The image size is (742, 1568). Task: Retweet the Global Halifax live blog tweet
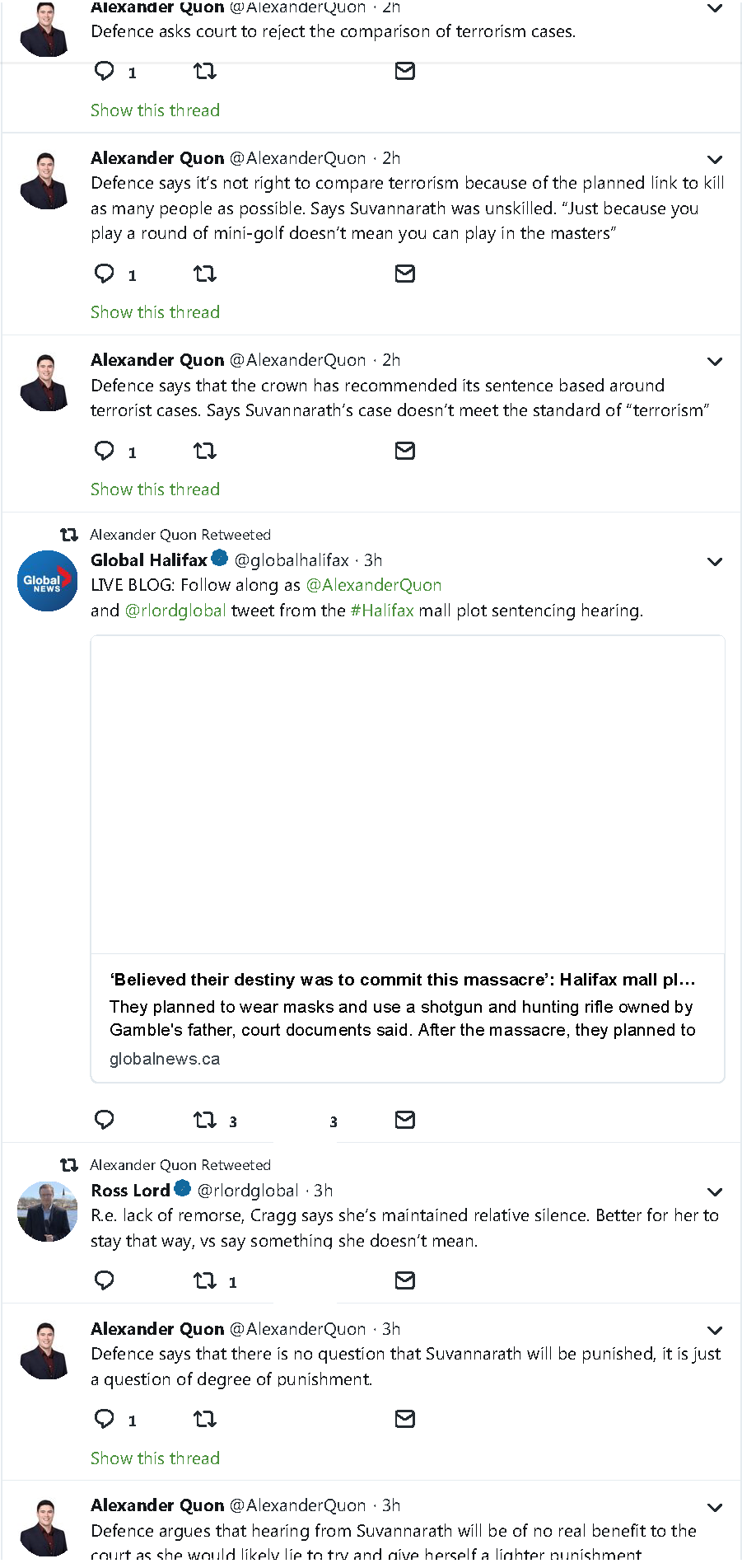click(x=204, y=1120)
